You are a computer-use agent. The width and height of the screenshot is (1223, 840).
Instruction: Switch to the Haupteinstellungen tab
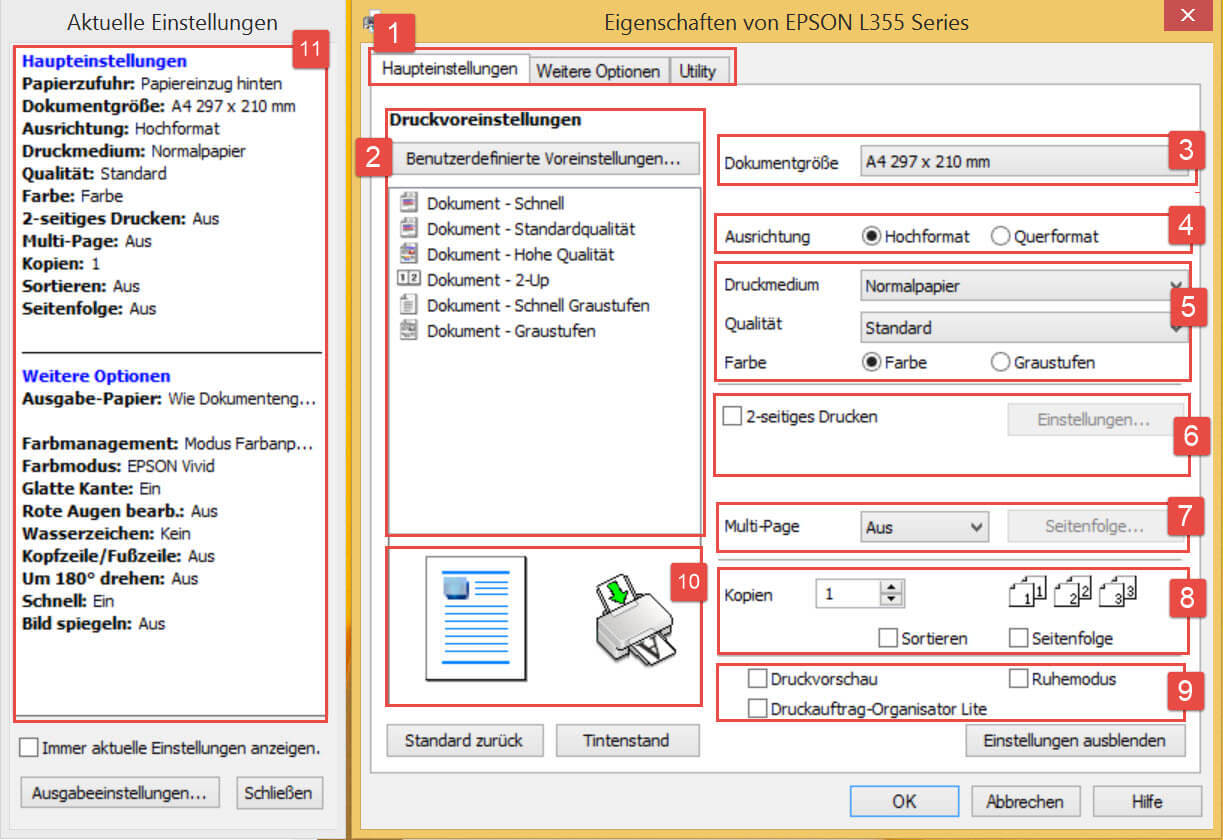[449, 69]
